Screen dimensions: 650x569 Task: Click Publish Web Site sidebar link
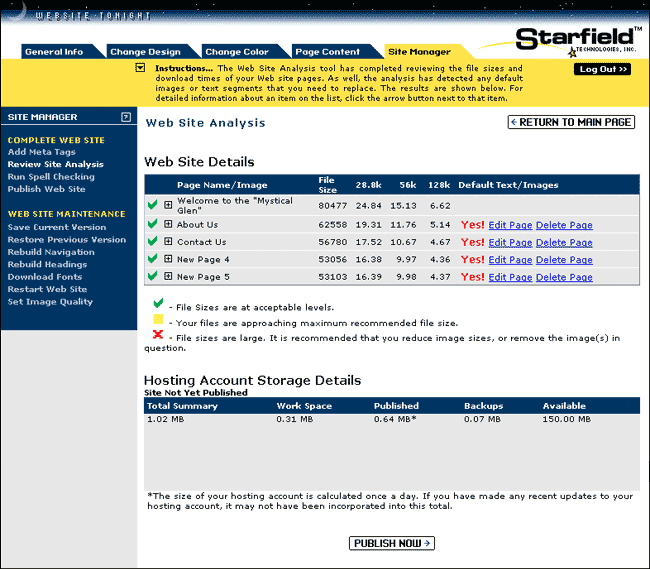46,189
